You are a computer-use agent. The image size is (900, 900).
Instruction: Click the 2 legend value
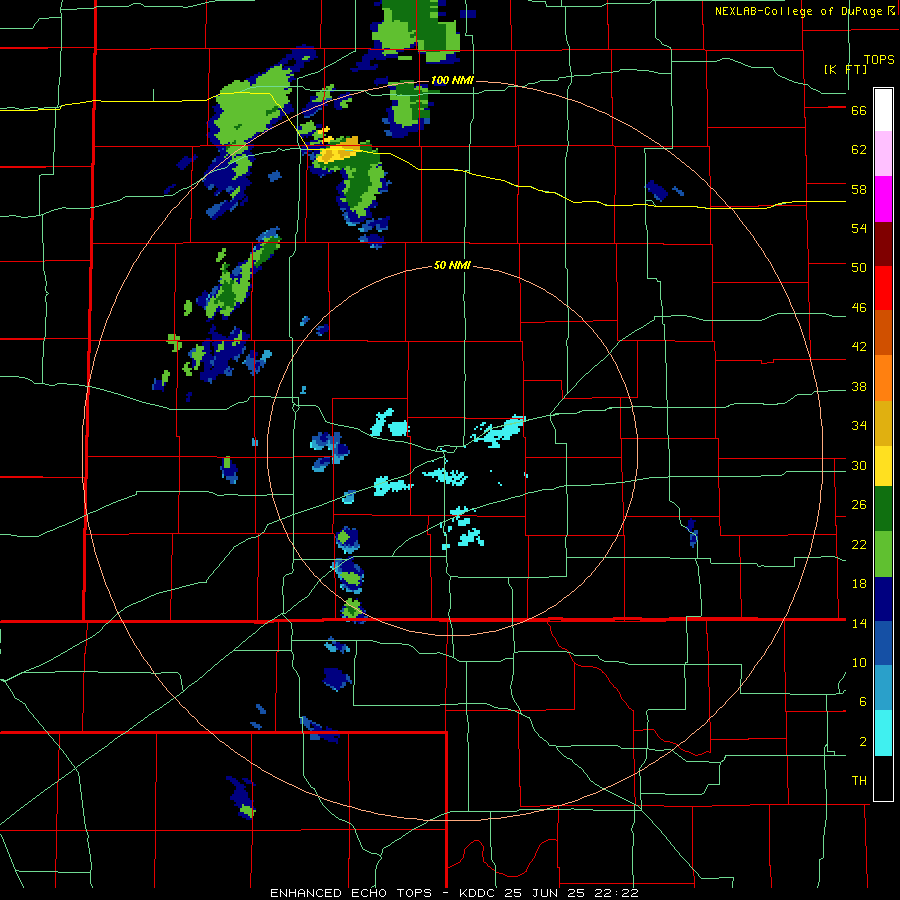[863, 742]
